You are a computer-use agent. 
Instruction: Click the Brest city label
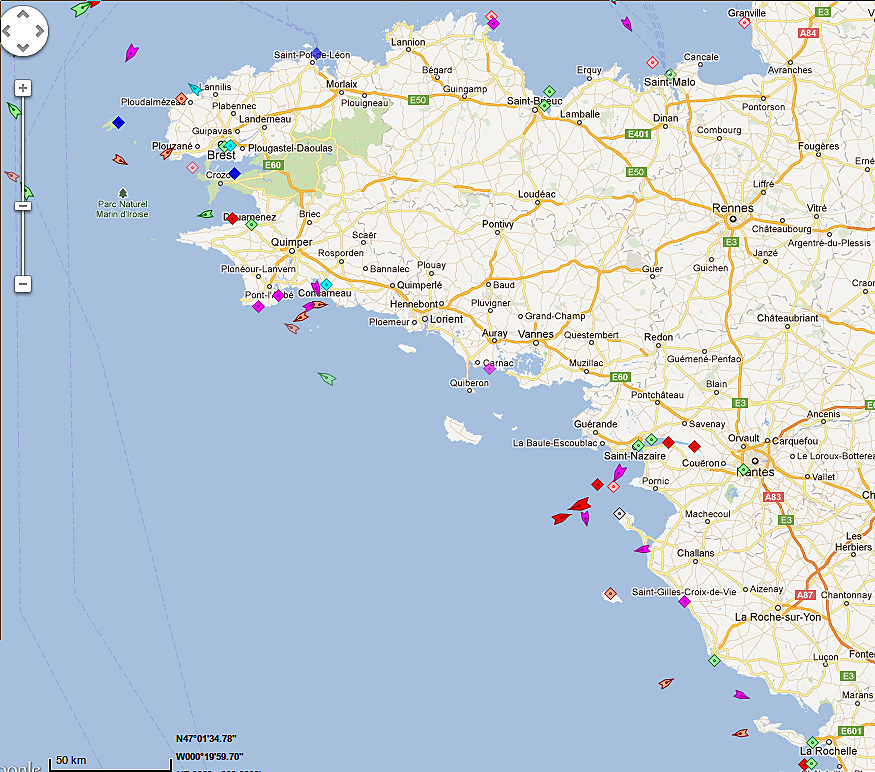click(222, 155)
